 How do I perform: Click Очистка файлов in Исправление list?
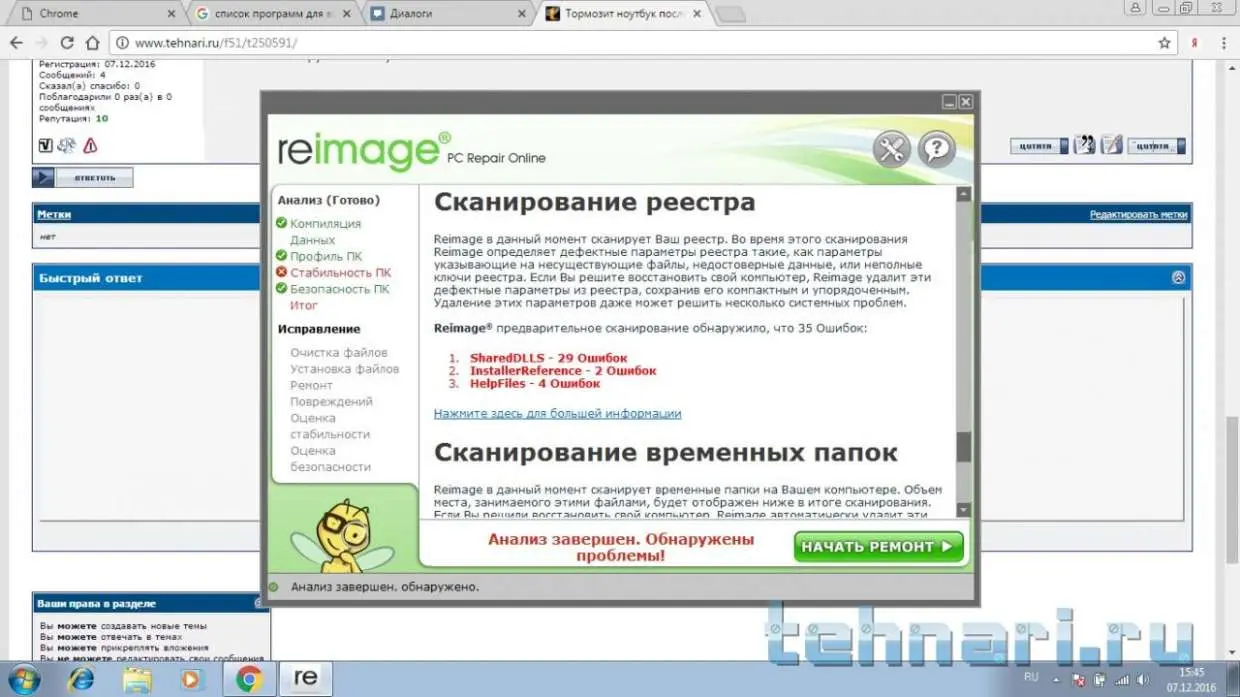coord(339,353)
